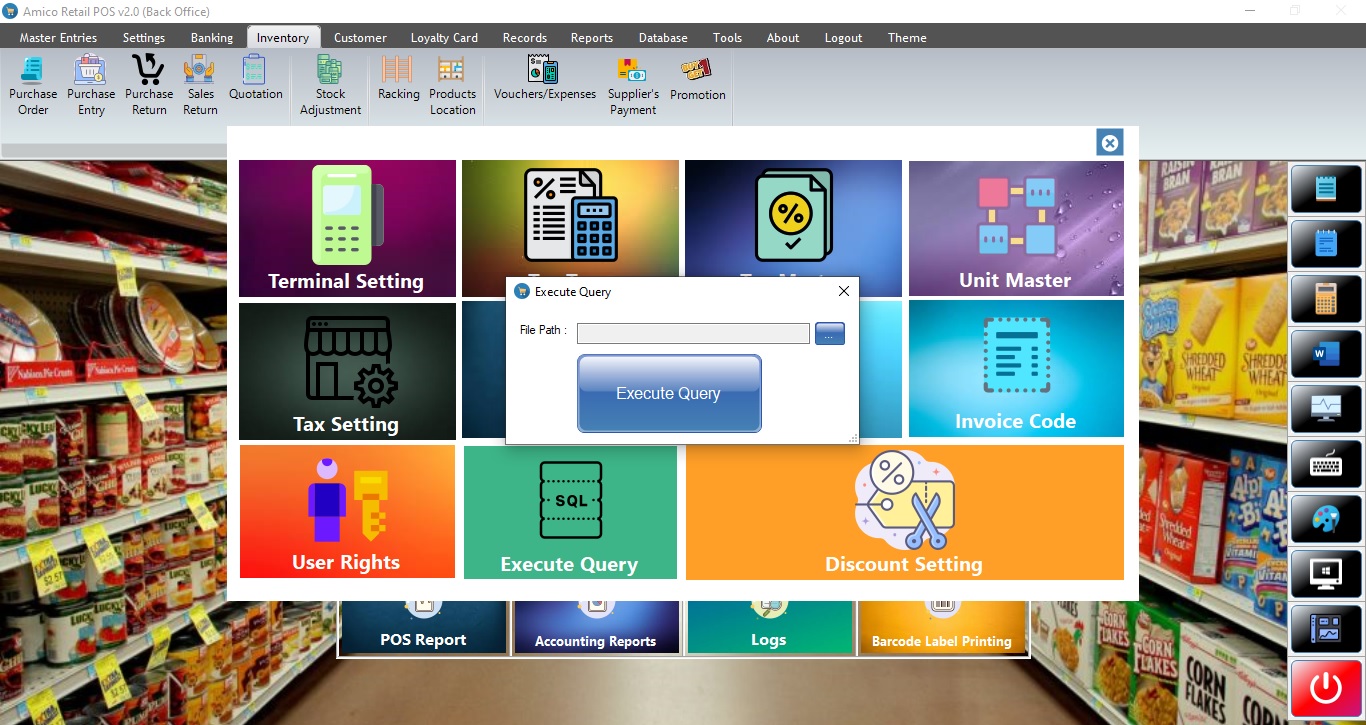Open the User Rights tile
This screenshot has height=725, width=1366.
pyautogui.click(x=346, y=512)
